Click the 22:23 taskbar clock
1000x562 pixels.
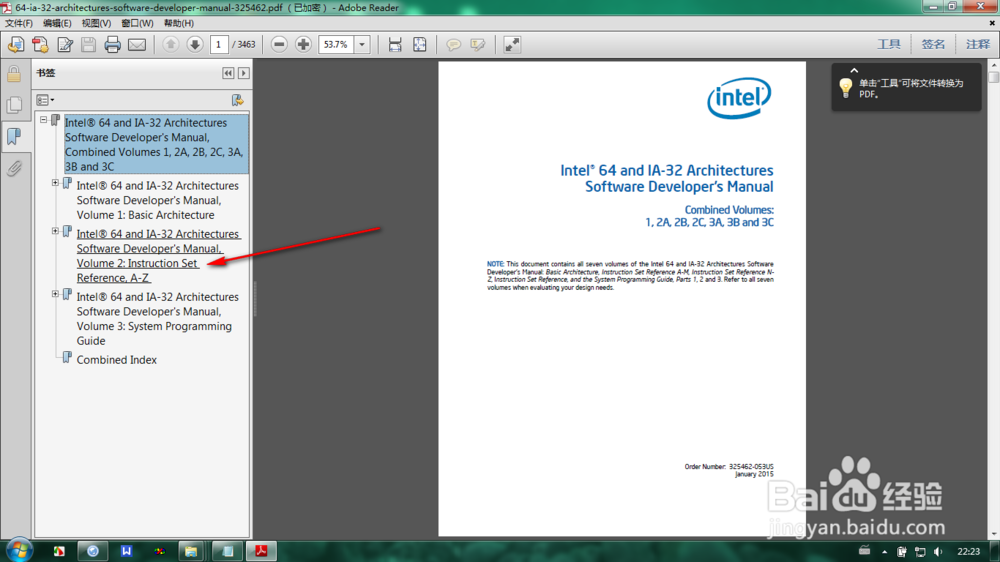969,551
